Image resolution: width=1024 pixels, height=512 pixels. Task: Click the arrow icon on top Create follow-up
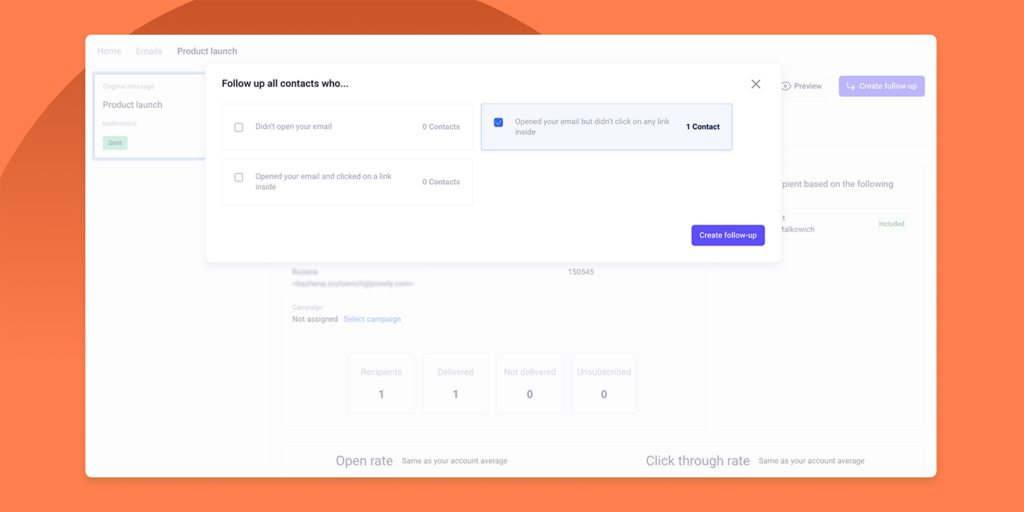851,86
